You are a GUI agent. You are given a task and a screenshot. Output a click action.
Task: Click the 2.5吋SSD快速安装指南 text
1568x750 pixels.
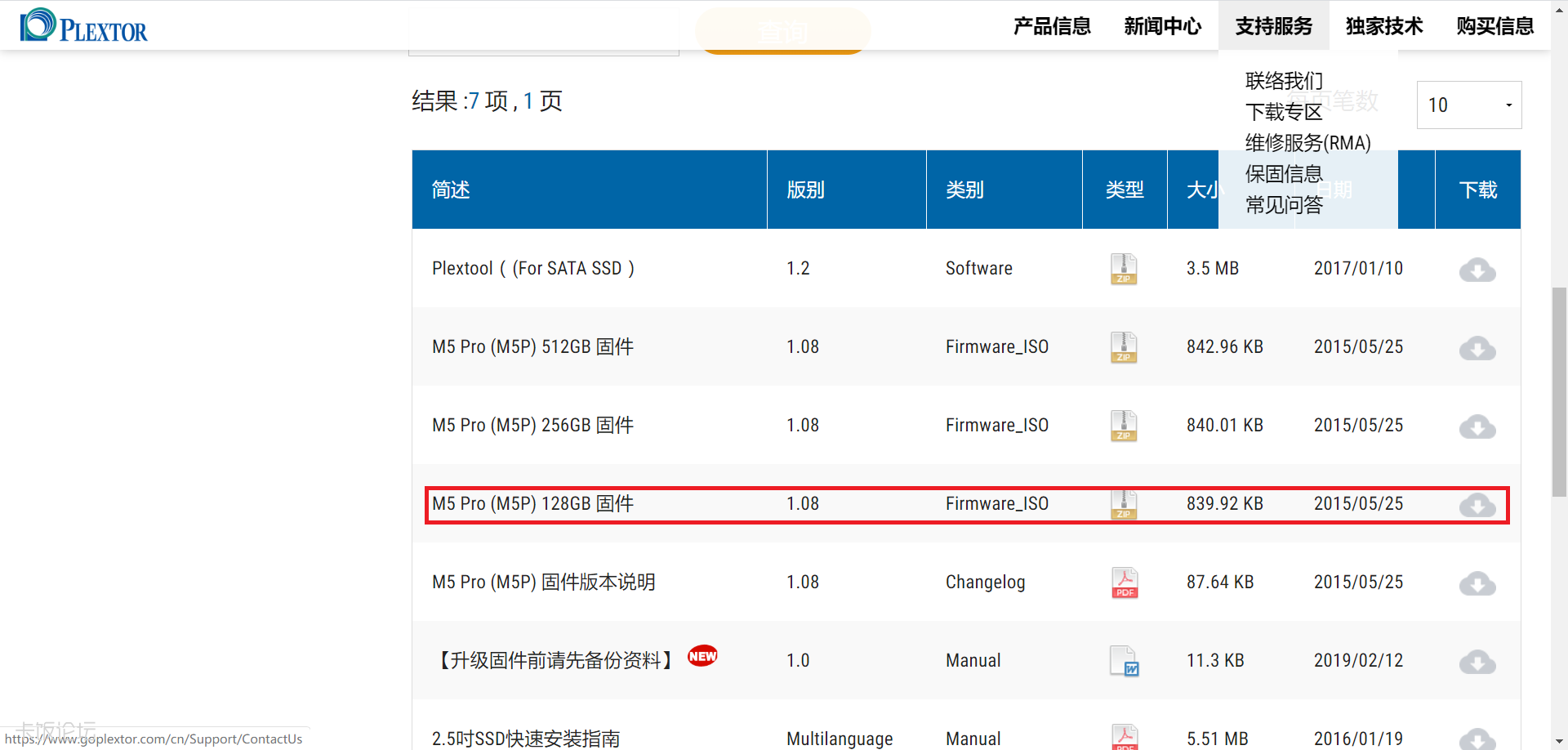(525, 739)
